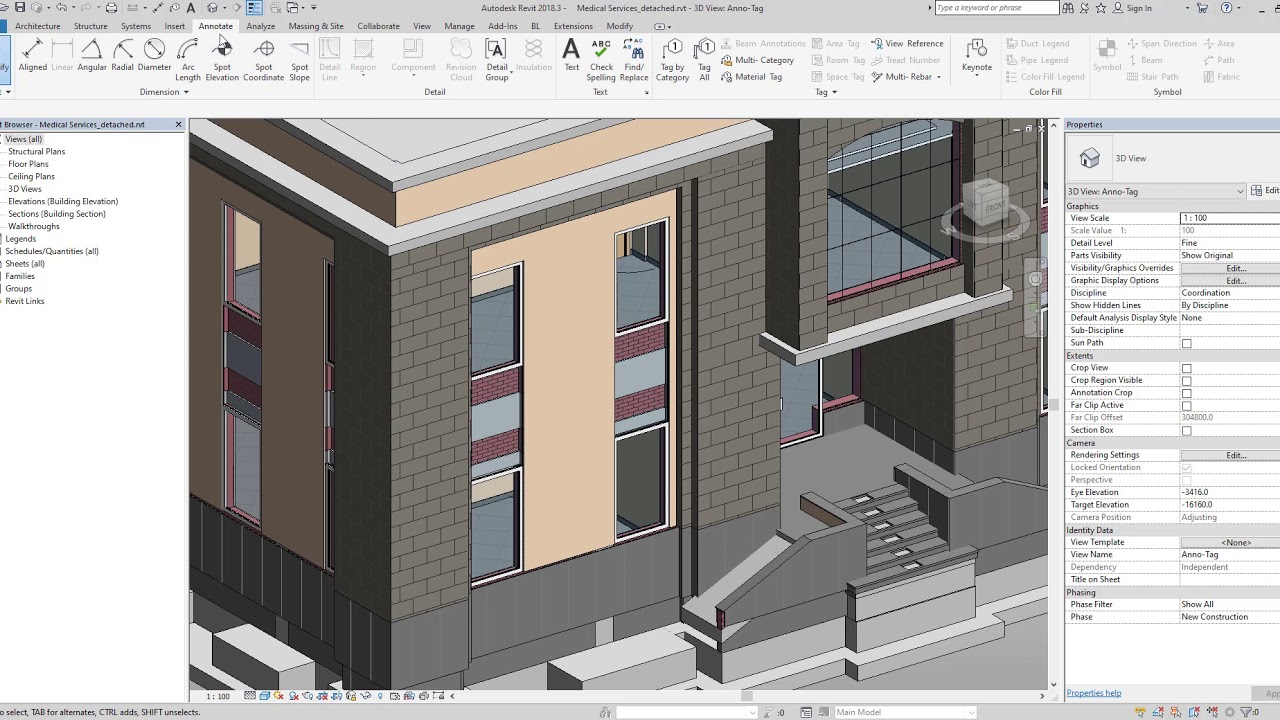Select Schedules/Quantities (all) in the browser
The image size is (1280, 720).
click(x=52, y=251)
